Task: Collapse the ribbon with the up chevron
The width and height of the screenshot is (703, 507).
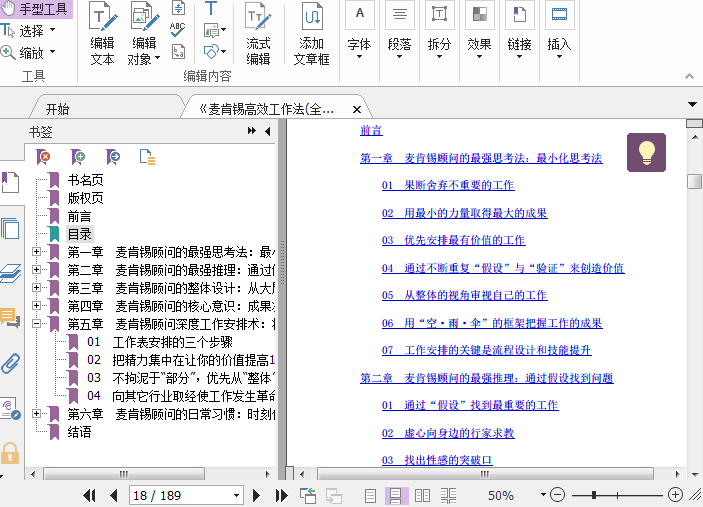Action: click(x=690, y=76)
